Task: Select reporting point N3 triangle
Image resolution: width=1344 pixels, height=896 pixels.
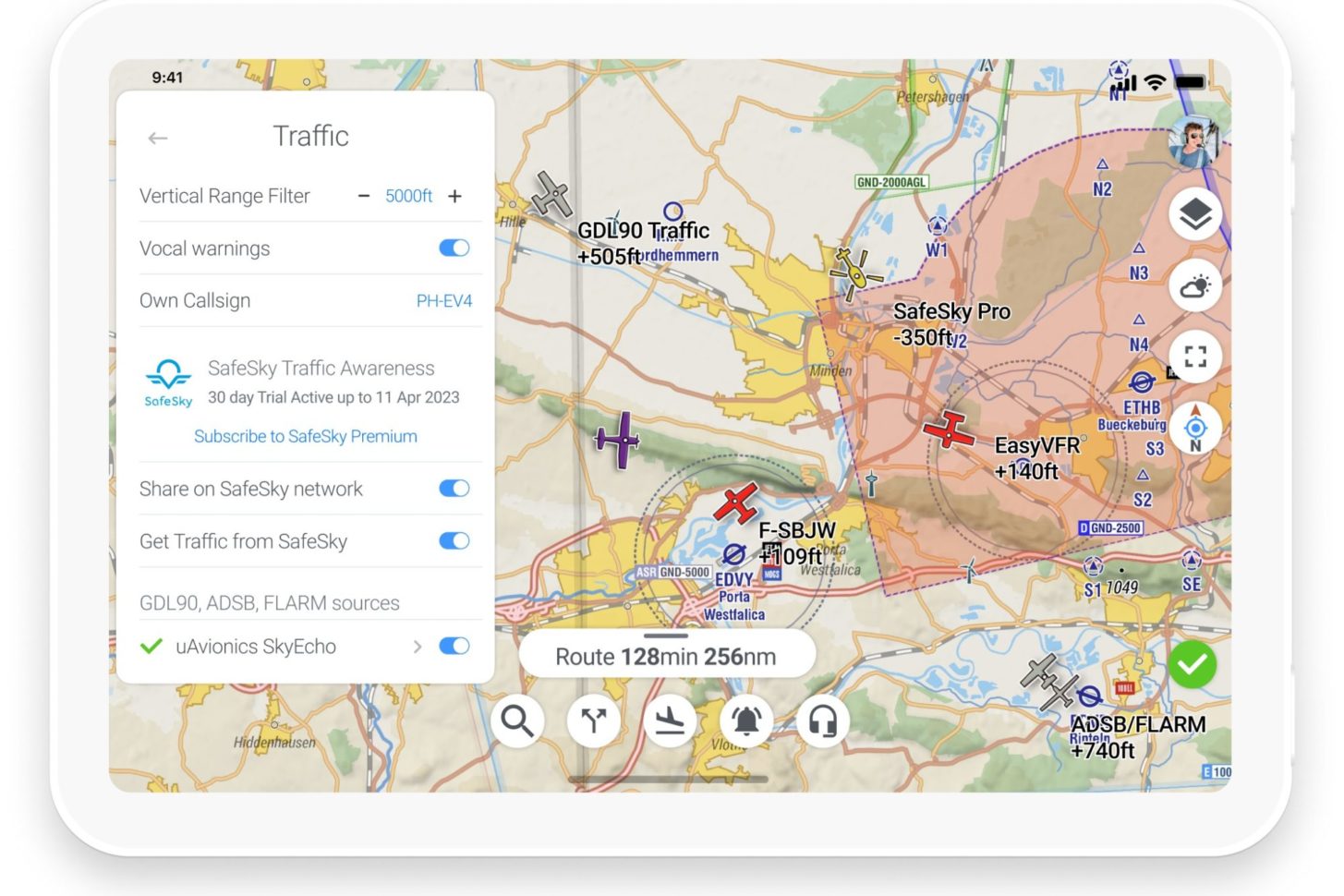Action: tap(1139, 248)
